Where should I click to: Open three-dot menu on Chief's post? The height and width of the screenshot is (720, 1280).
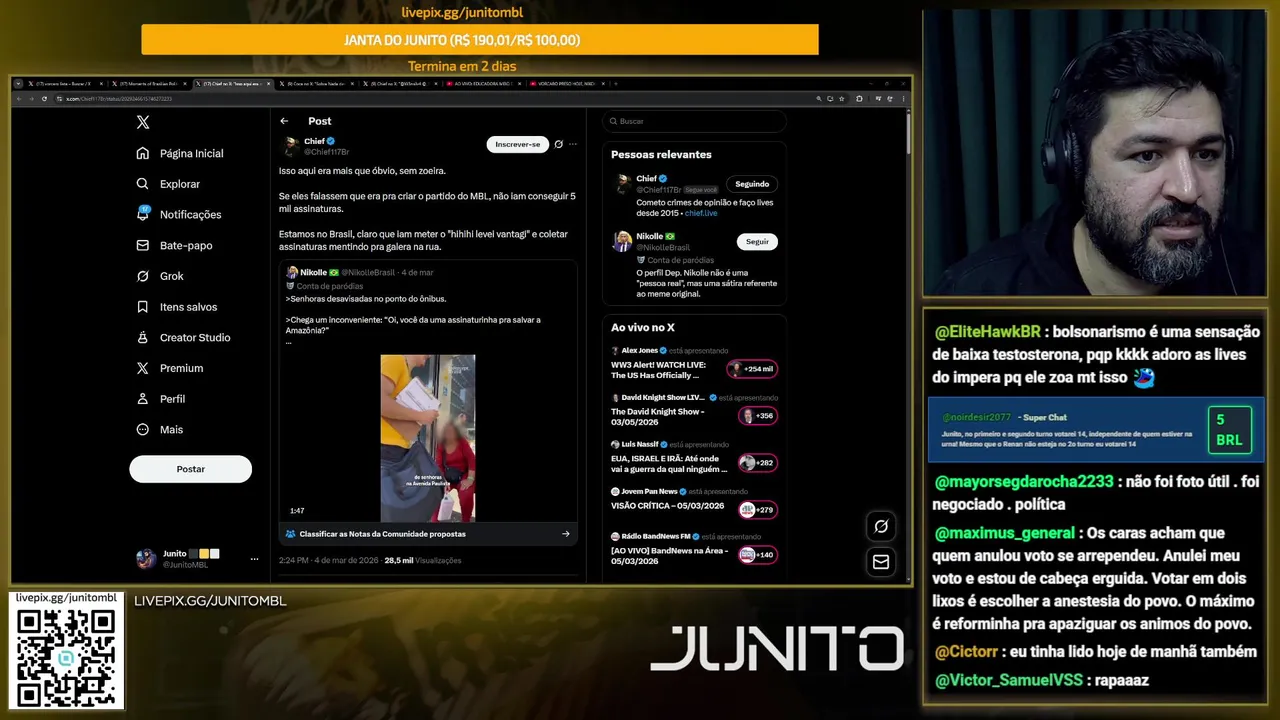point(573,144)
